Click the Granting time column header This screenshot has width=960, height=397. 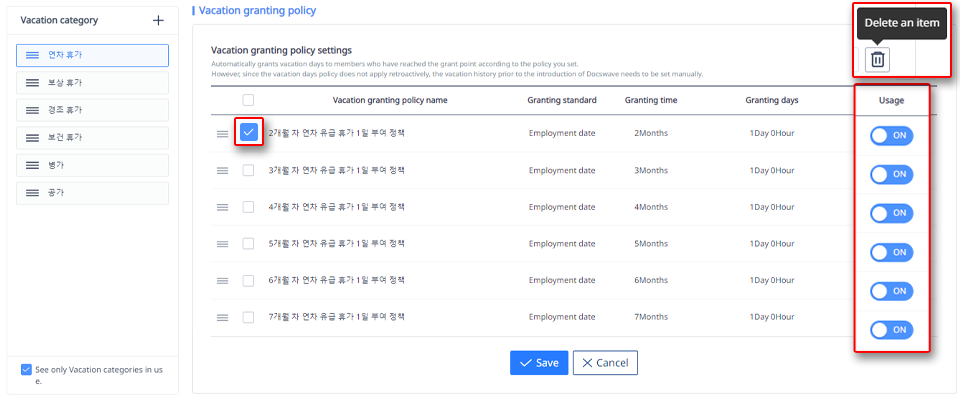[651, 100]
